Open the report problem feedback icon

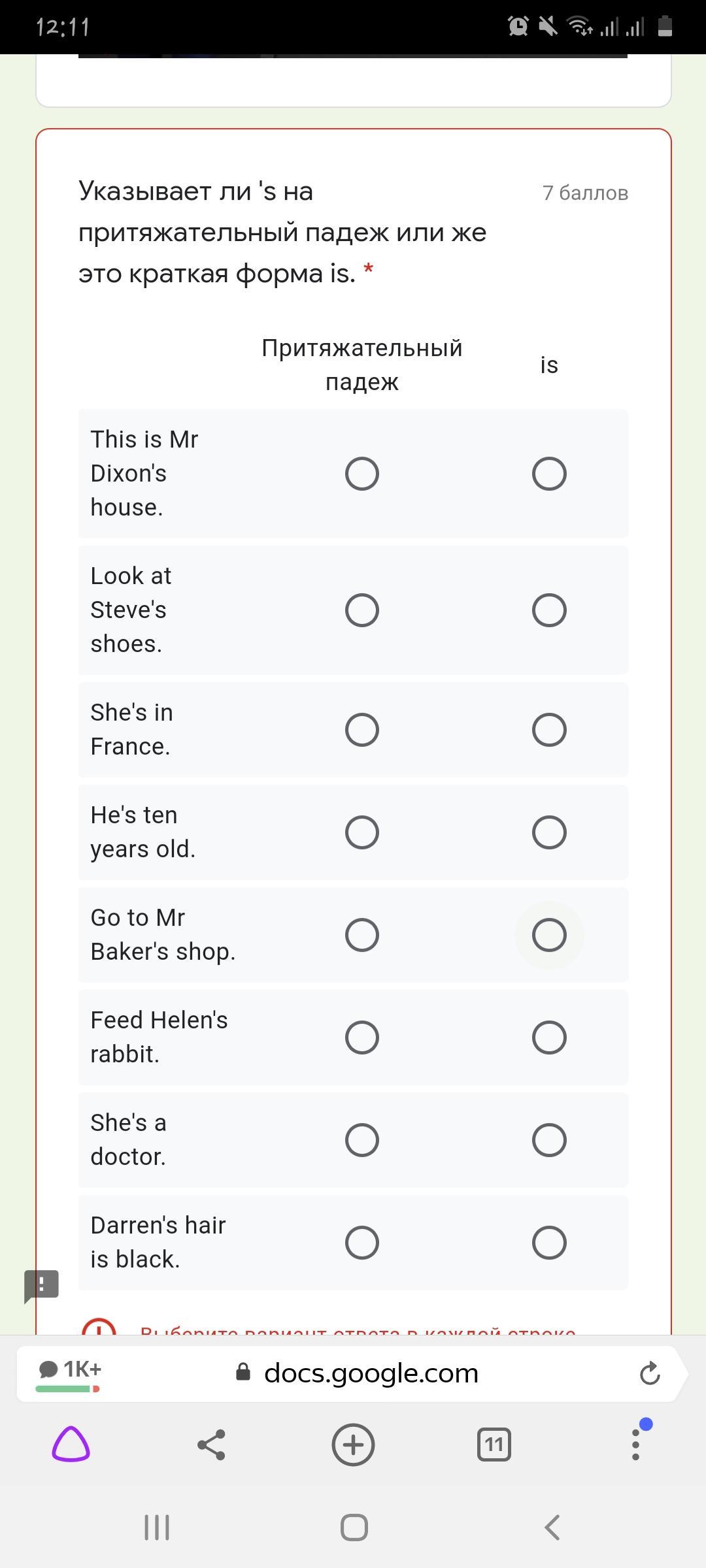tap(42, 1286)
